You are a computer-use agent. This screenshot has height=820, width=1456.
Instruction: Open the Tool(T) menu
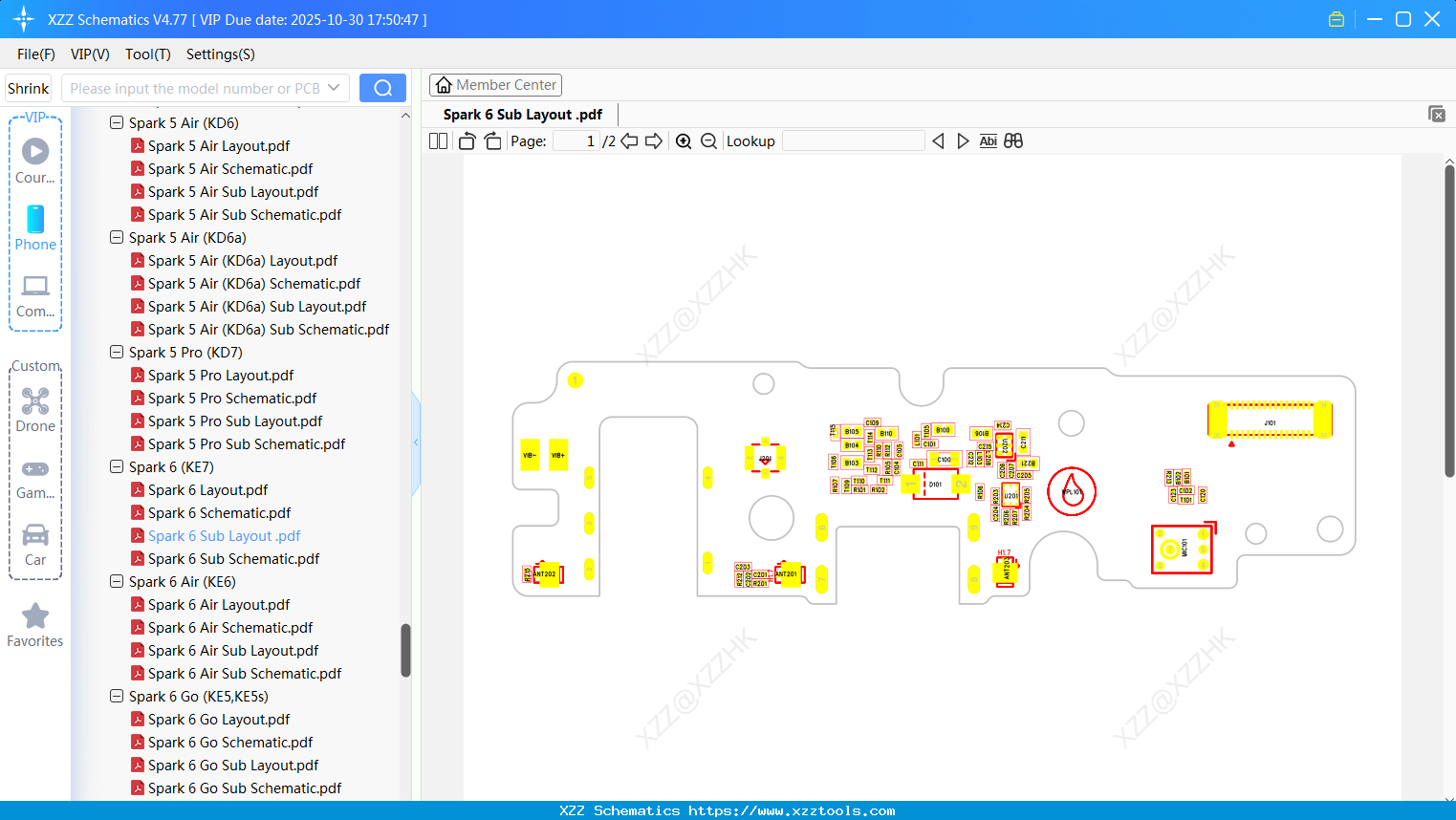tap(147, 54)
